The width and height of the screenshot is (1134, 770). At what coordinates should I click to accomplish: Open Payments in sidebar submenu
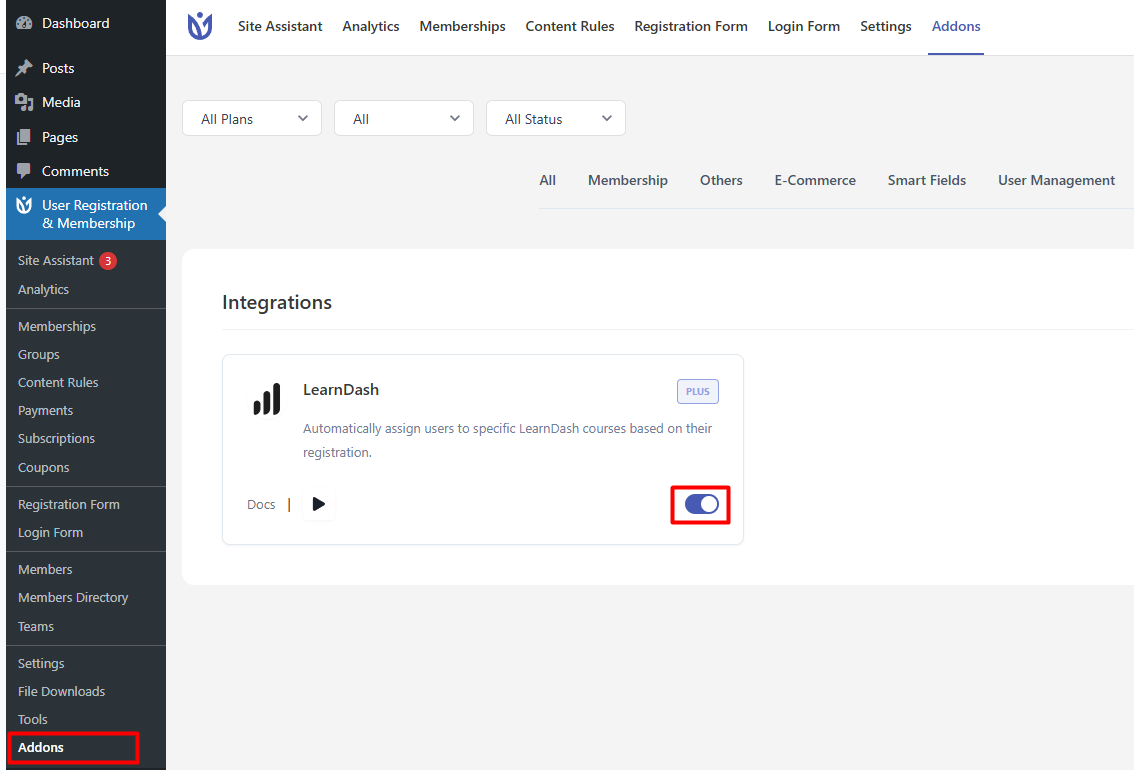[46, 411]
